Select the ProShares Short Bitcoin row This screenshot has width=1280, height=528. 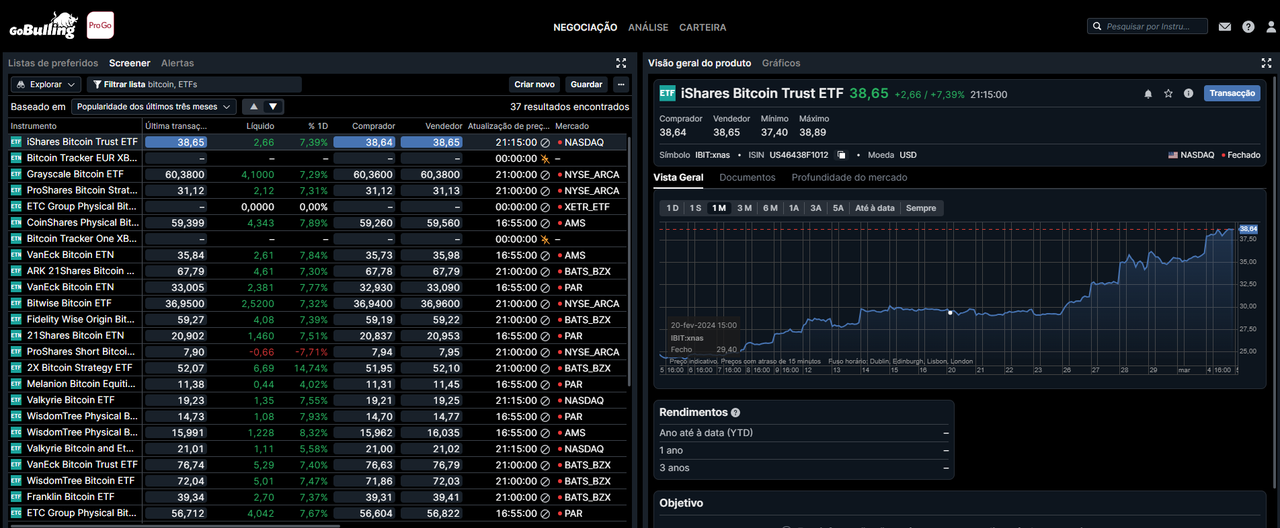(x=318, y=352)
